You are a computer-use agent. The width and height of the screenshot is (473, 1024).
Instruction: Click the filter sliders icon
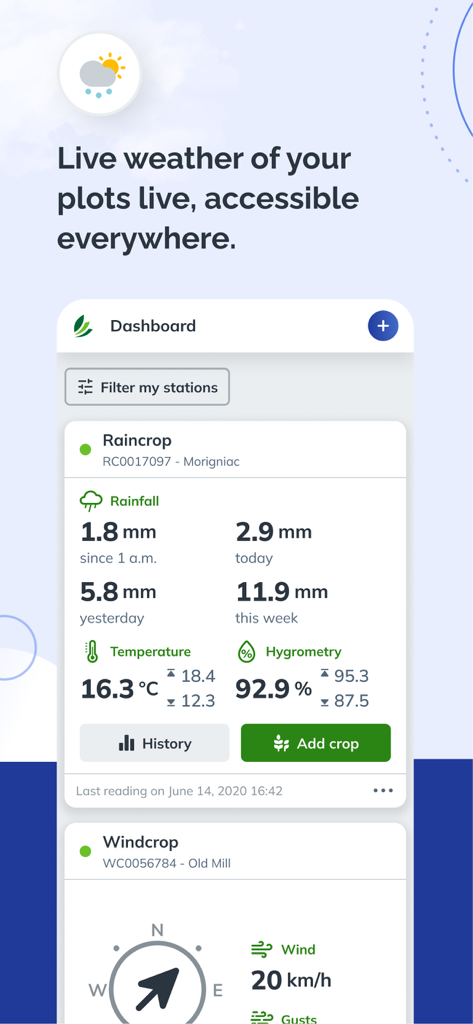coord(86,387)
